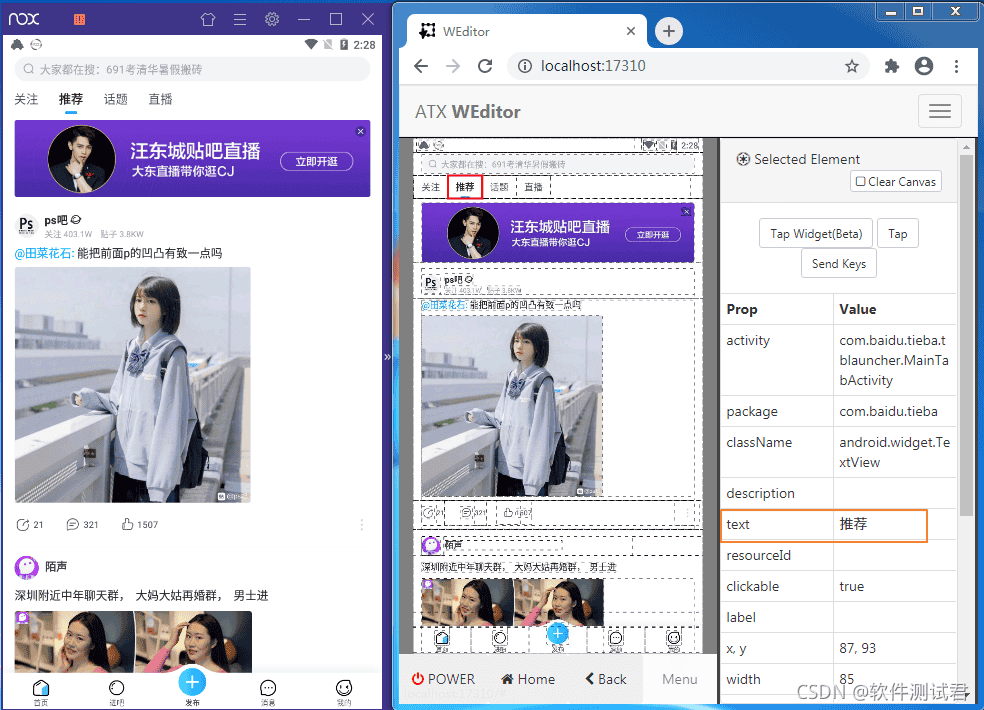The image size is (984, 710).
Task: Bookmark the page with the star icon
Action: tap(852, 66)
